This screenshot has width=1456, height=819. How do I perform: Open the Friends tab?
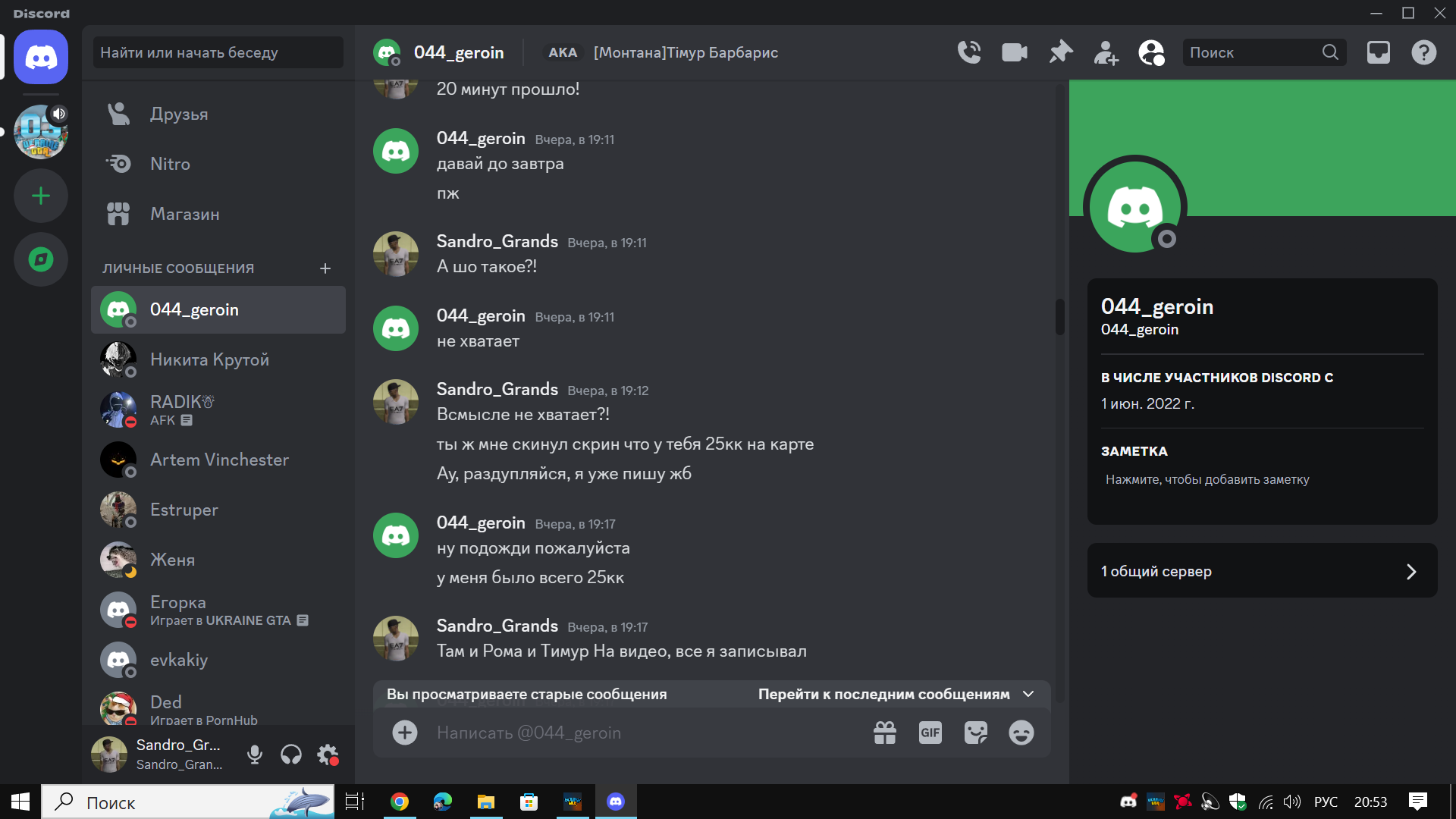coord(218,114)
